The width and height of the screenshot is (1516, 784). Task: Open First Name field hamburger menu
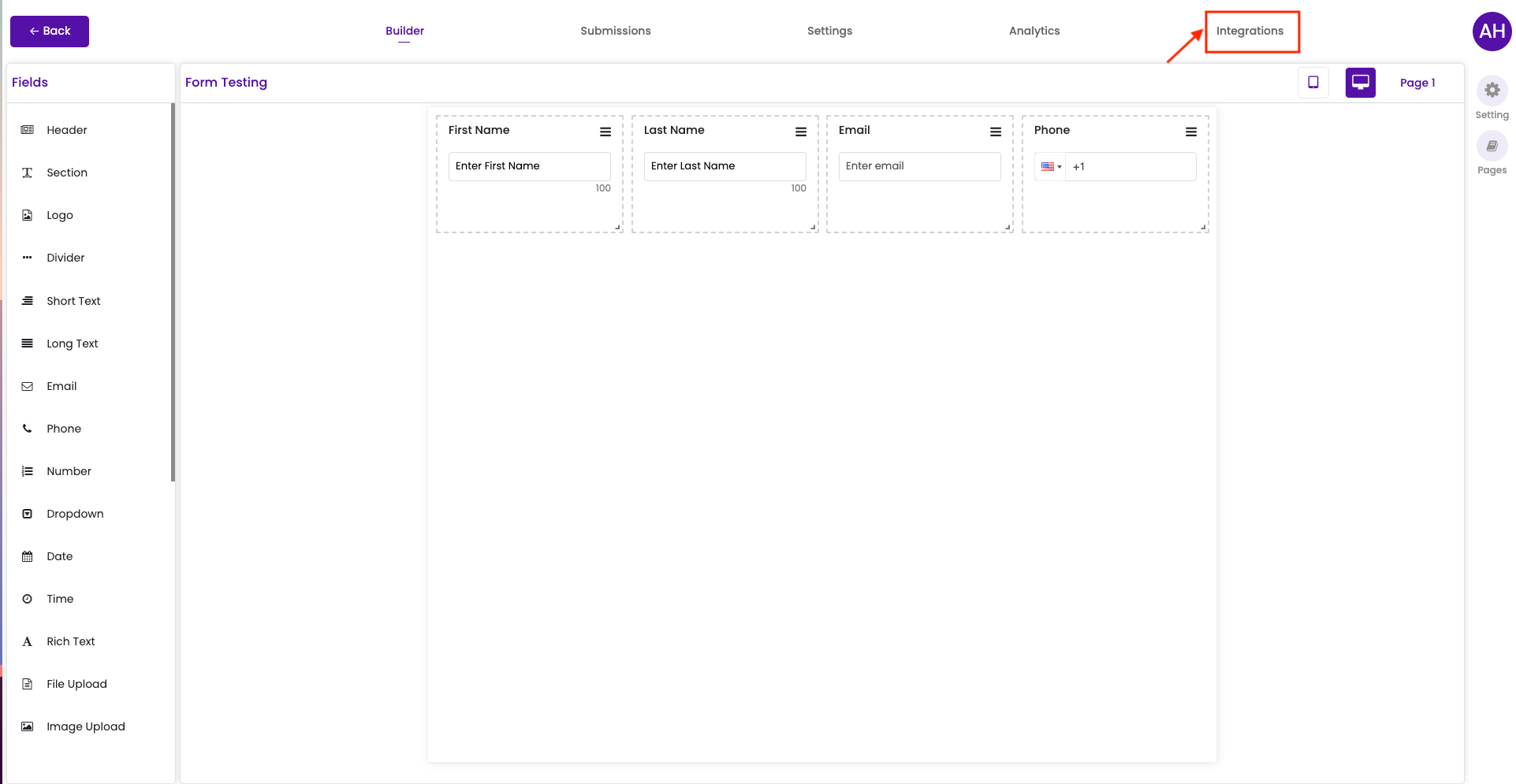click(x=605, y=132)
